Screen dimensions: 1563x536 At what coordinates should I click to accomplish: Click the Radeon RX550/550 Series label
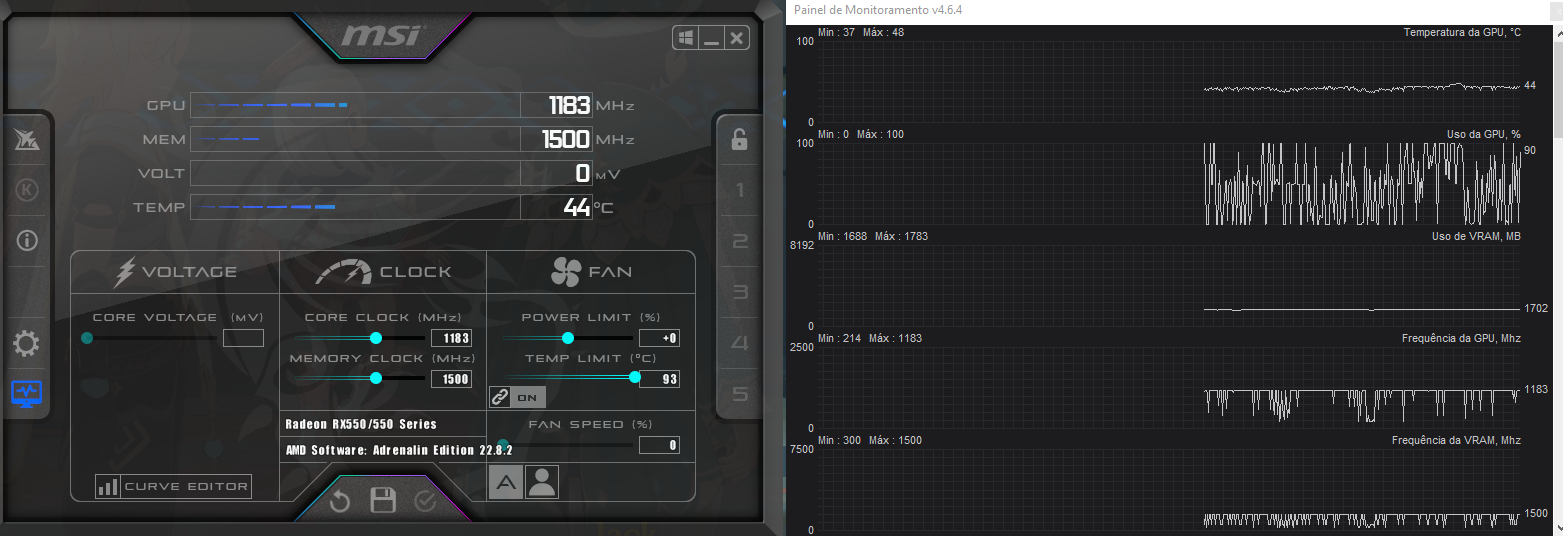[x=361, y=424]
